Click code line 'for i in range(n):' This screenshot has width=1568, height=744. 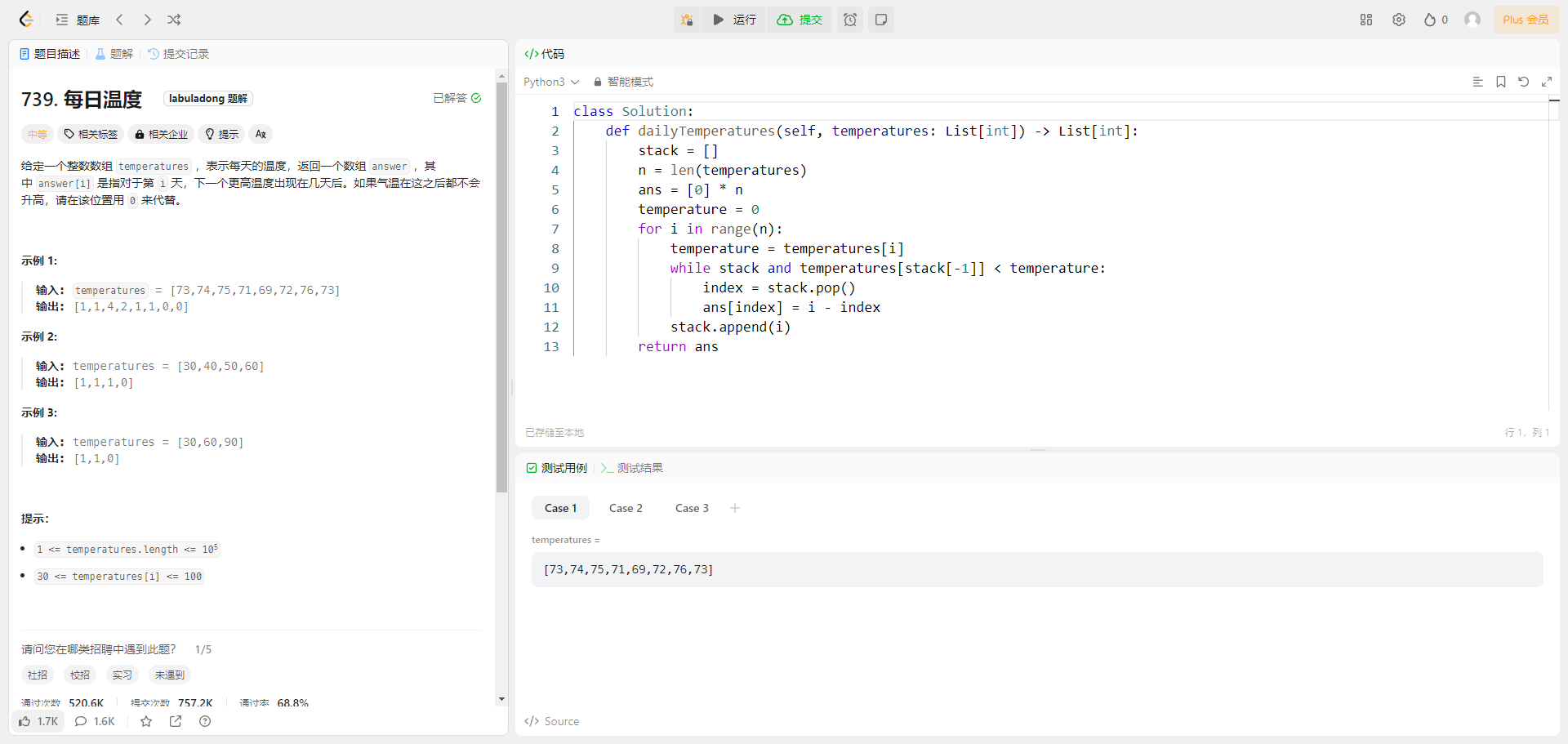click(710, 229)
